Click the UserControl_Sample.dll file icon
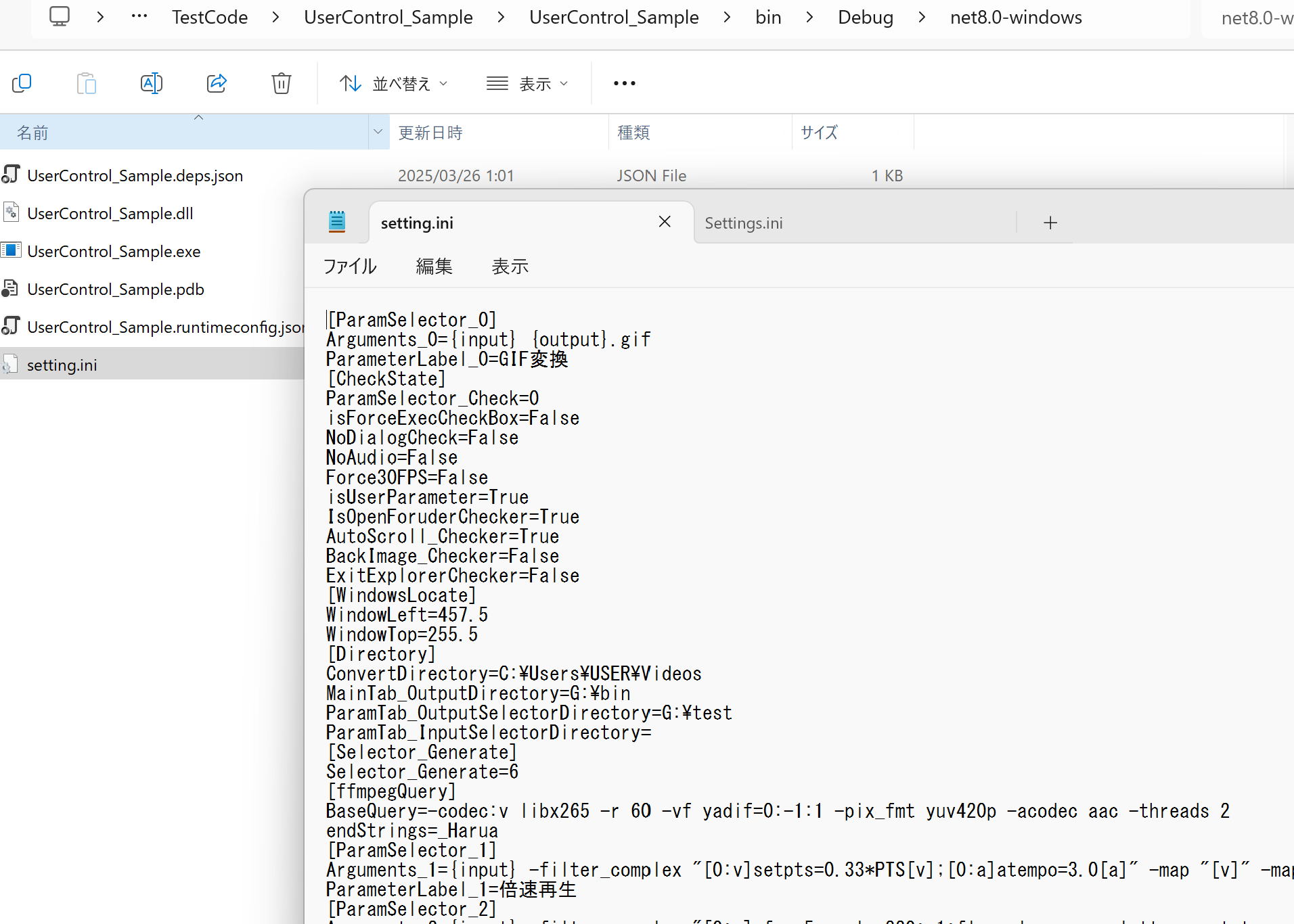 click(x=10, y=212)
